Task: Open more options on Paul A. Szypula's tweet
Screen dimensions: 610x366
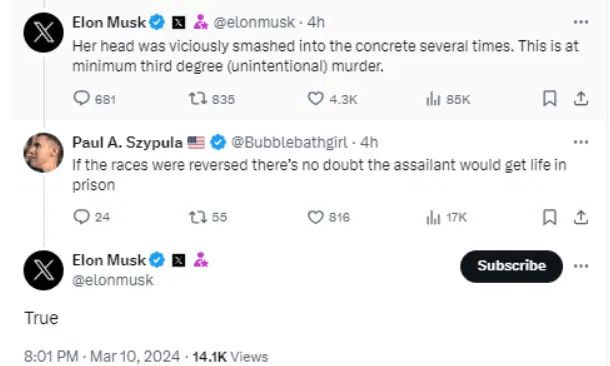Action: click(x=581, y=142)
